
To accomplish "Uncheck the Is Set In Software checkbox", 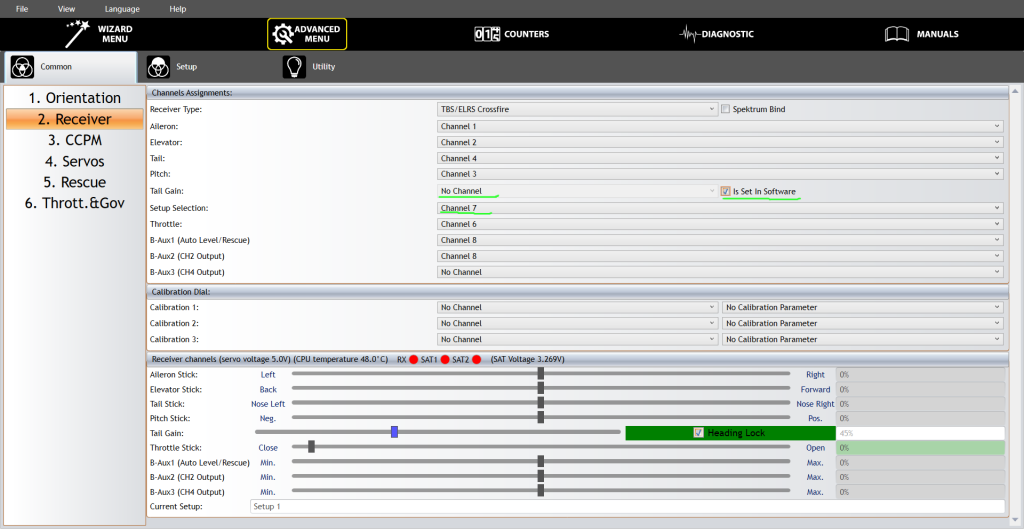I will click(726, 191).
